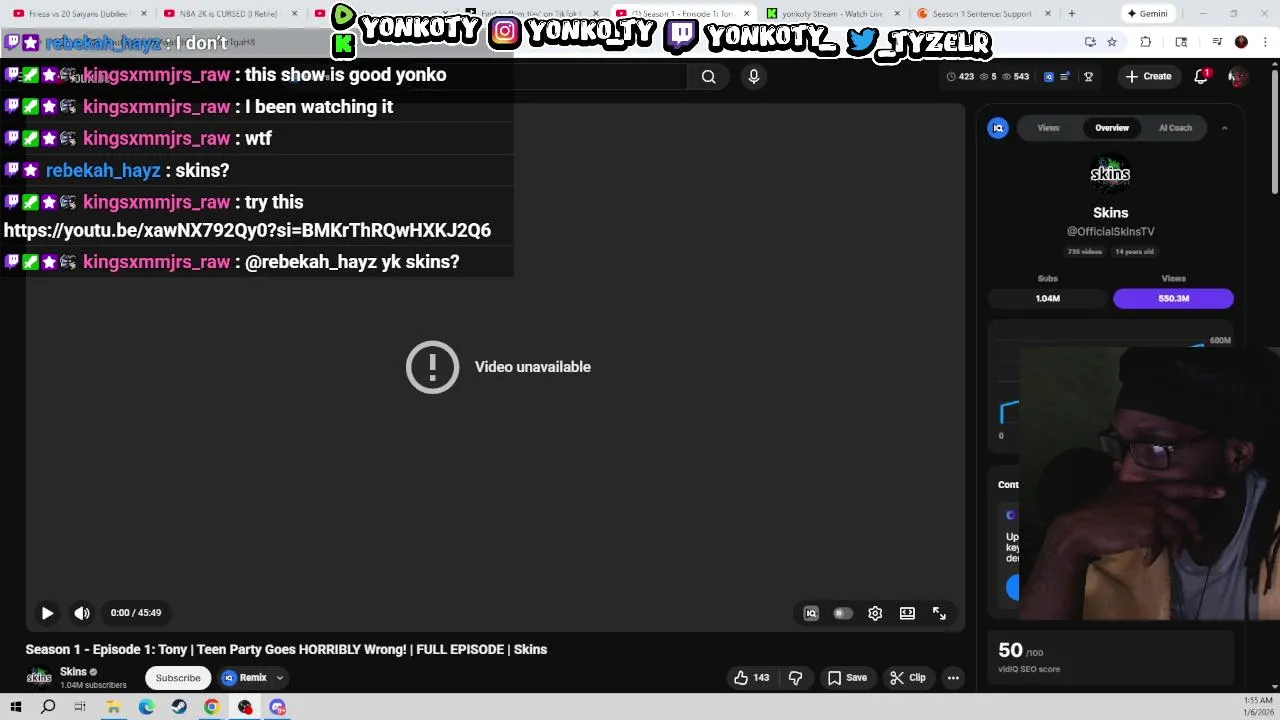
Task: Bookmark this page with star icon
Action: [x=1112, y=42]
